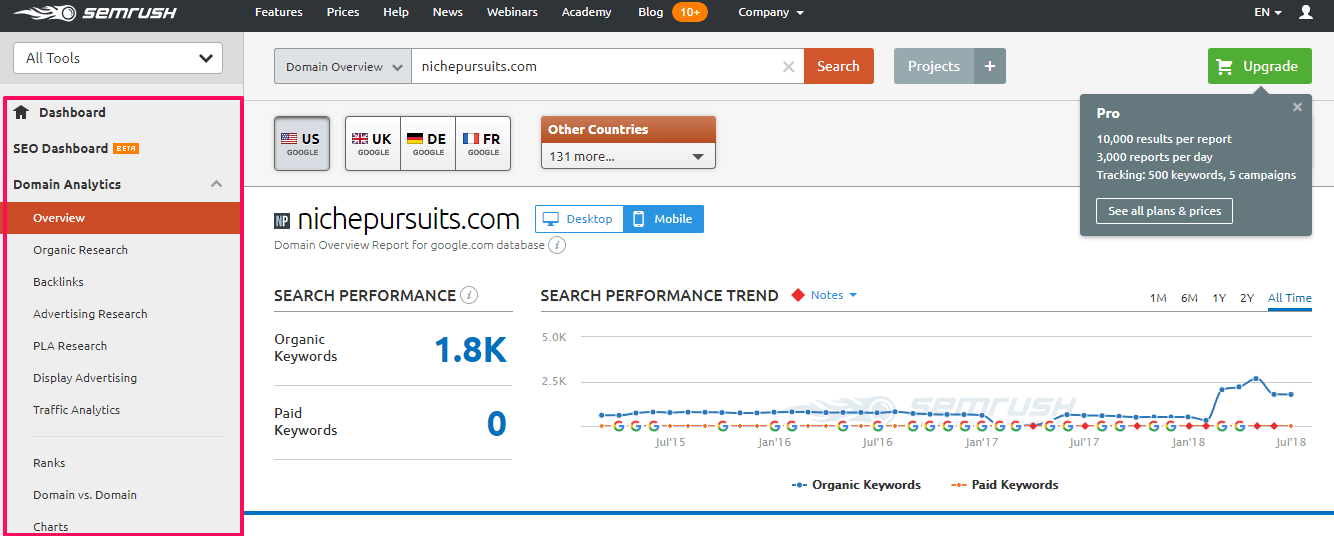Click the plus button beside Projects
Image resolution: width=1334 pixels, height=536 pixels.
pos(990,66)
